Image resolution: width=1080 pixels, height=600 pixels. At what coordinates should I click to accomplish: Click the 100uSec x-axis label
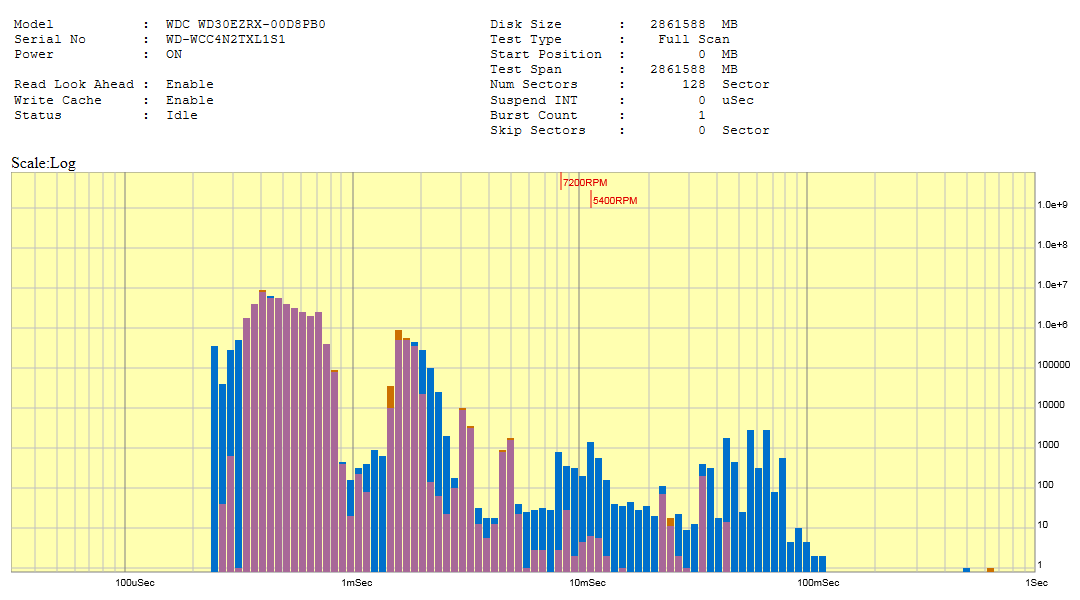pyautogui.click(x=135, y=582)
